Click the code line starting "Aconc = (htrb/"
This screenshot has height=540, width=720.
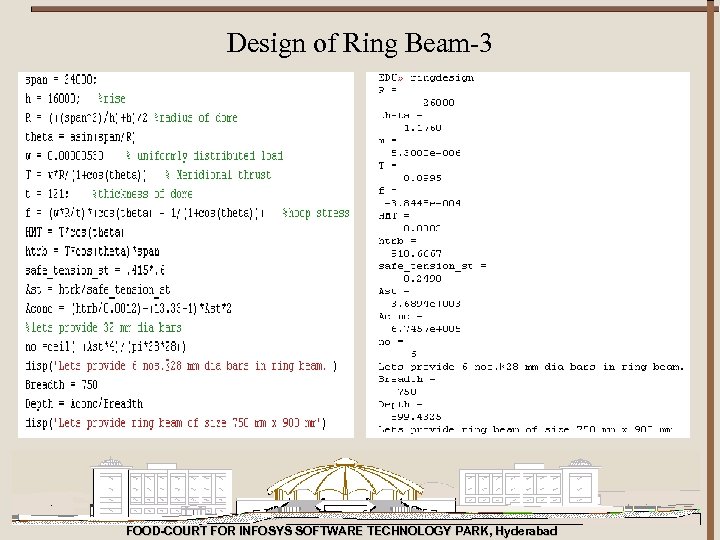tap(129, 308)
